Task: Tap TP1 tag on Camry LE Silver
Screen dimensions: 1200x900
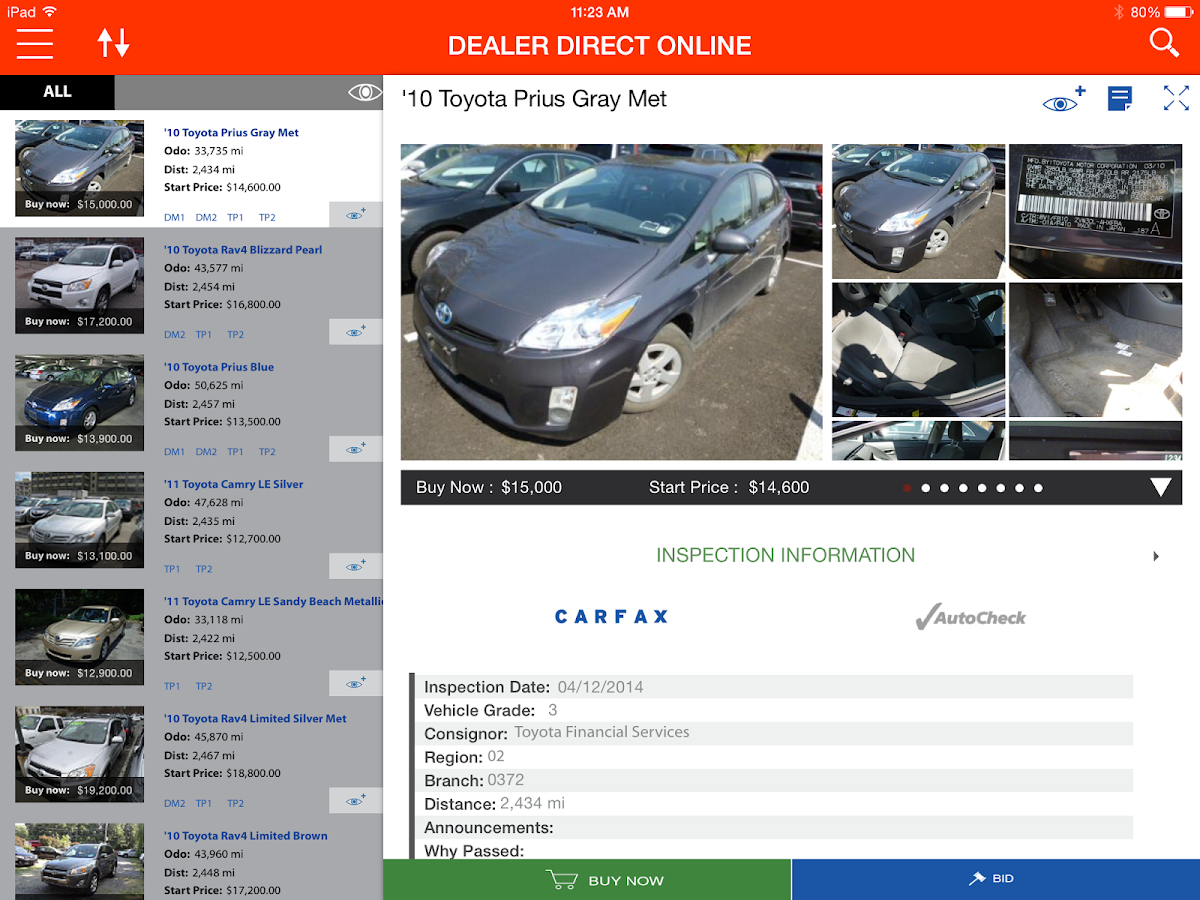Action: [x=172, y=569]
